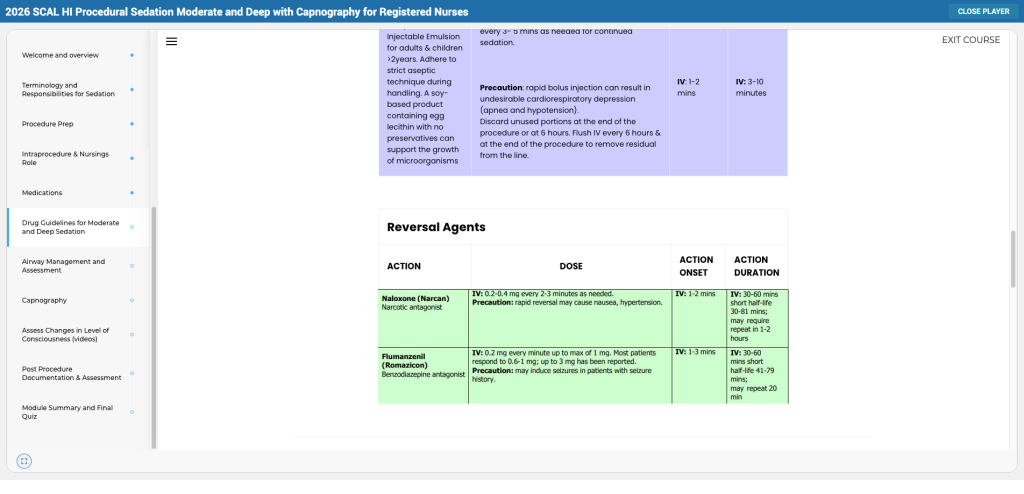Go to the Procedure Prep lesson
This screenshot has width=1024, height=494.
tap(49, 124)
